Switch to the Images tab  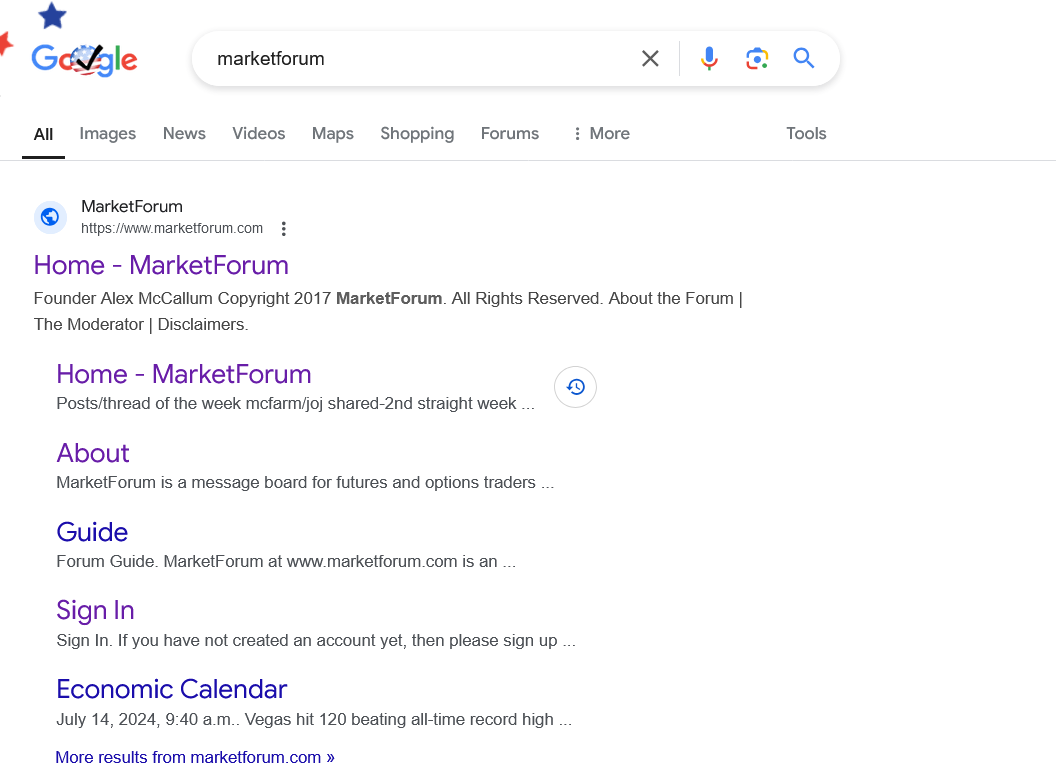click(x=108, y=133)
